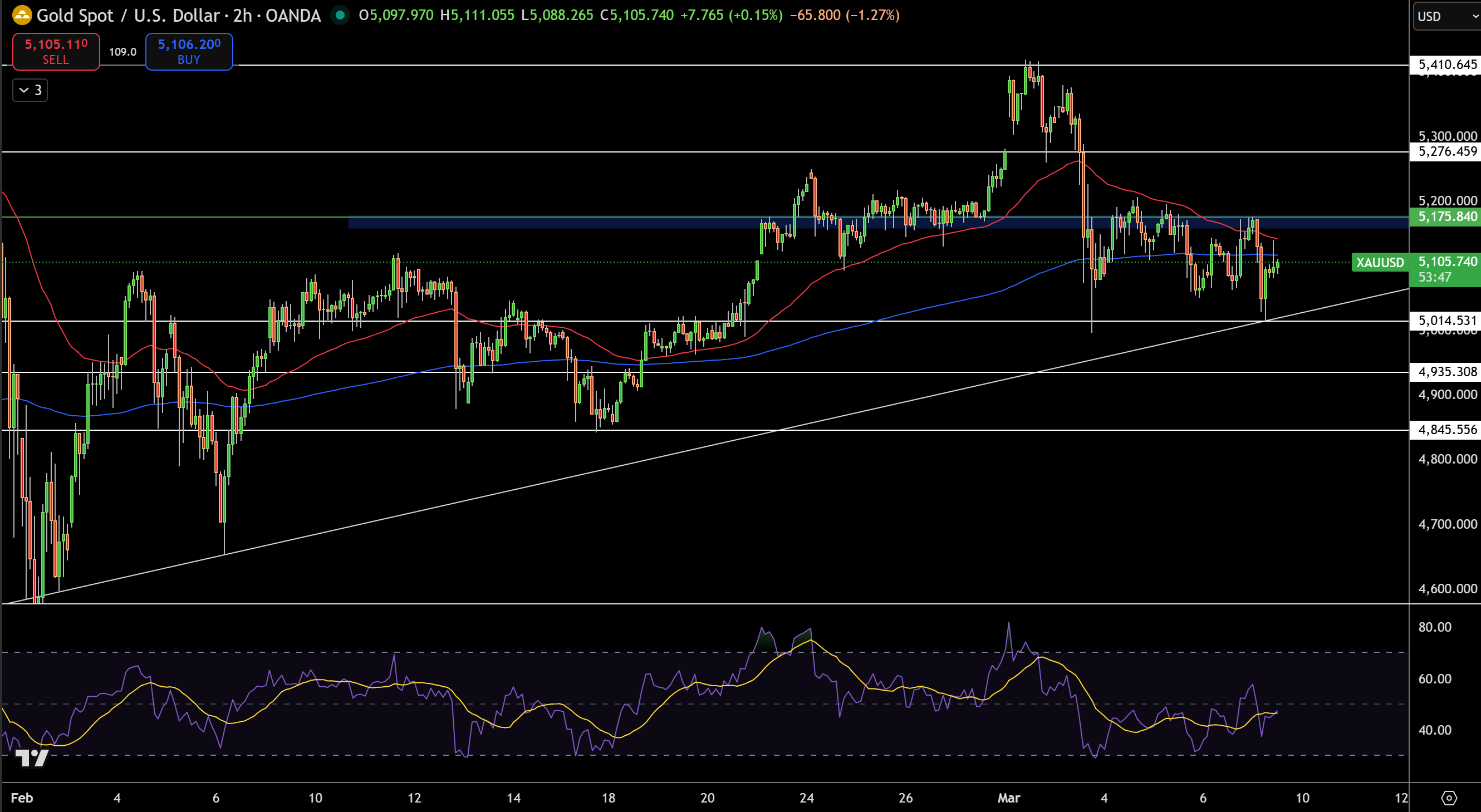Click the OANDA broker name in title

coord(293,15)
